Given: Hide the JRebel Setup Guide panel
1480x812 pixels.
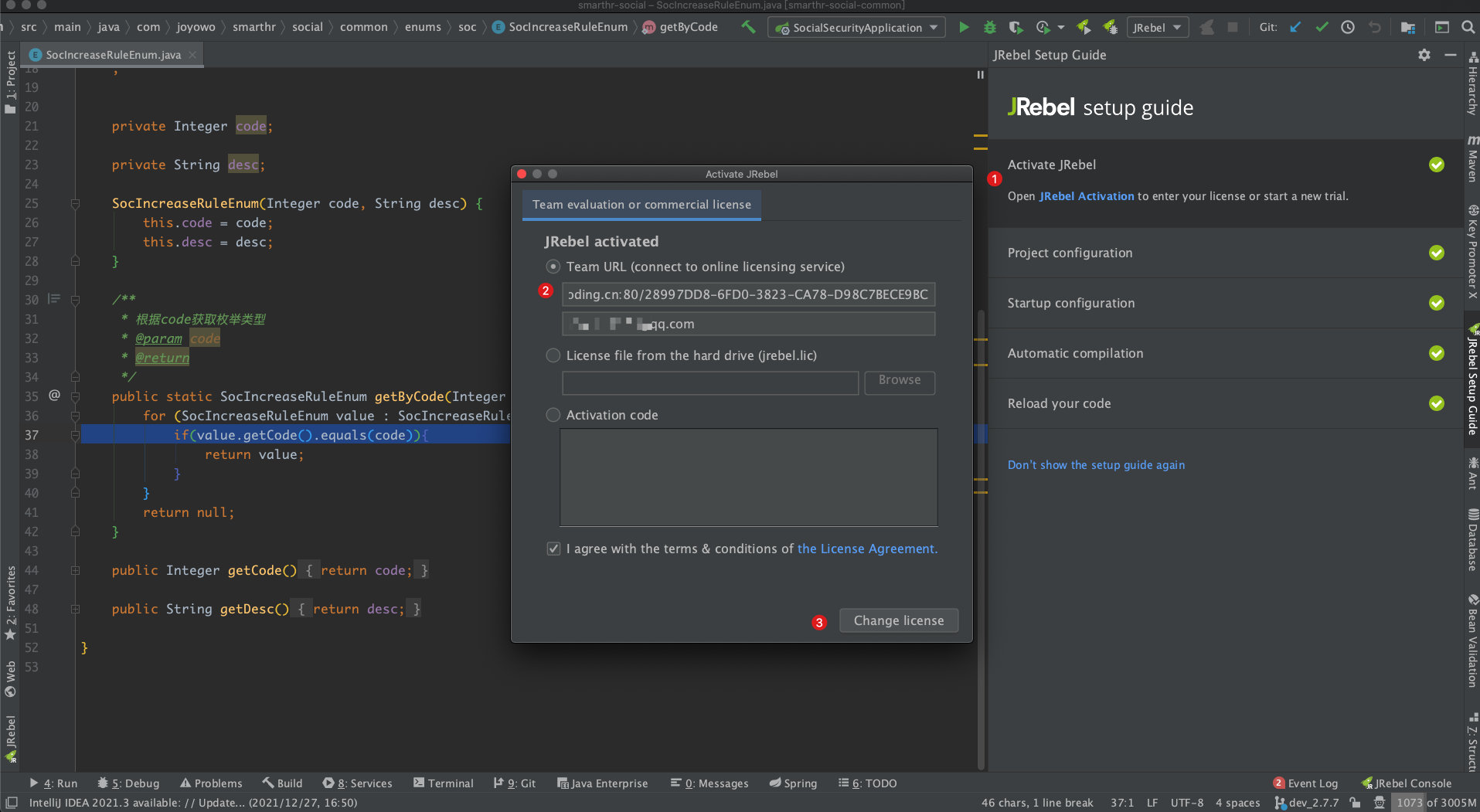Looking at the screenshot, I should tap(1451, 55).
